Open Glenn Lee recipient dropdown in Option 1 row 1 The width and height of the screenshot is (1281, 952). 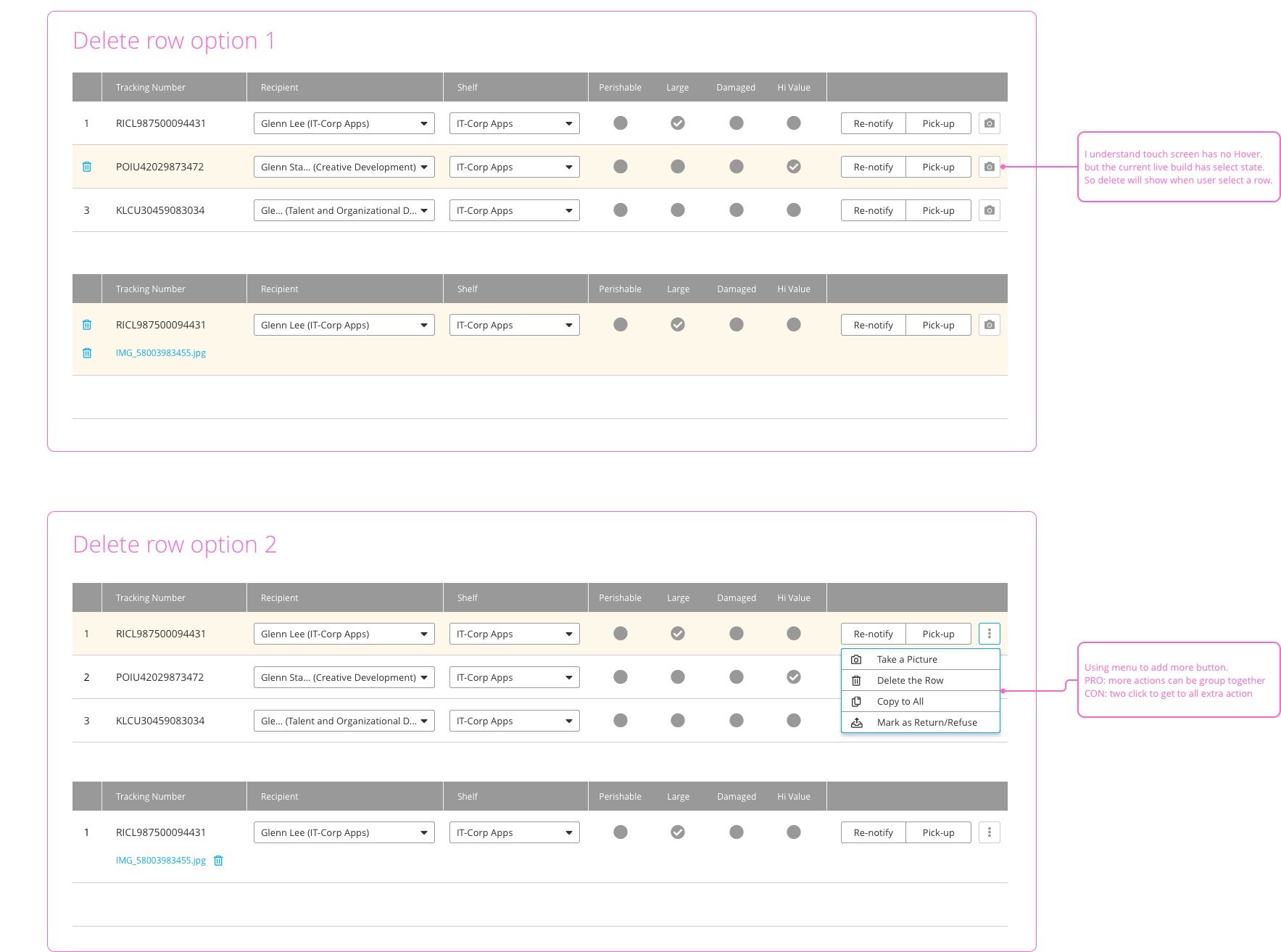tap(344, 123)
